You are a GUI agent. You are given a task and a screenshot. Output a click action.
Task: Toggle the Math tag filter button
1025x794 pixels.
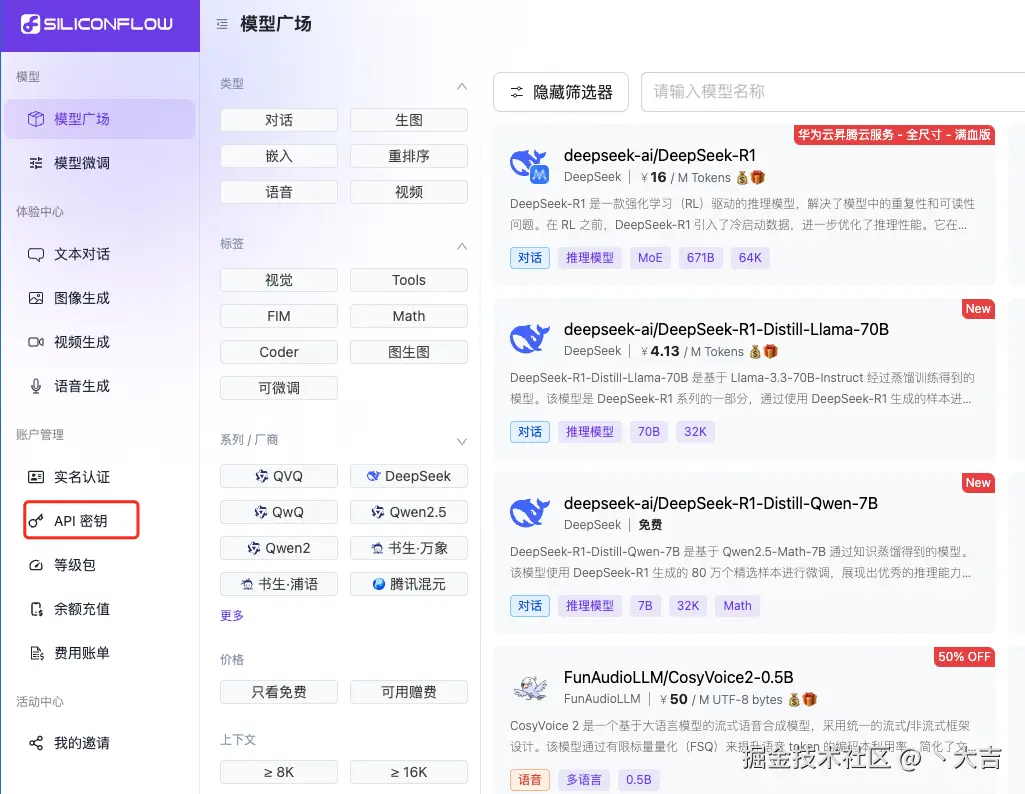[x=409, y=316]
